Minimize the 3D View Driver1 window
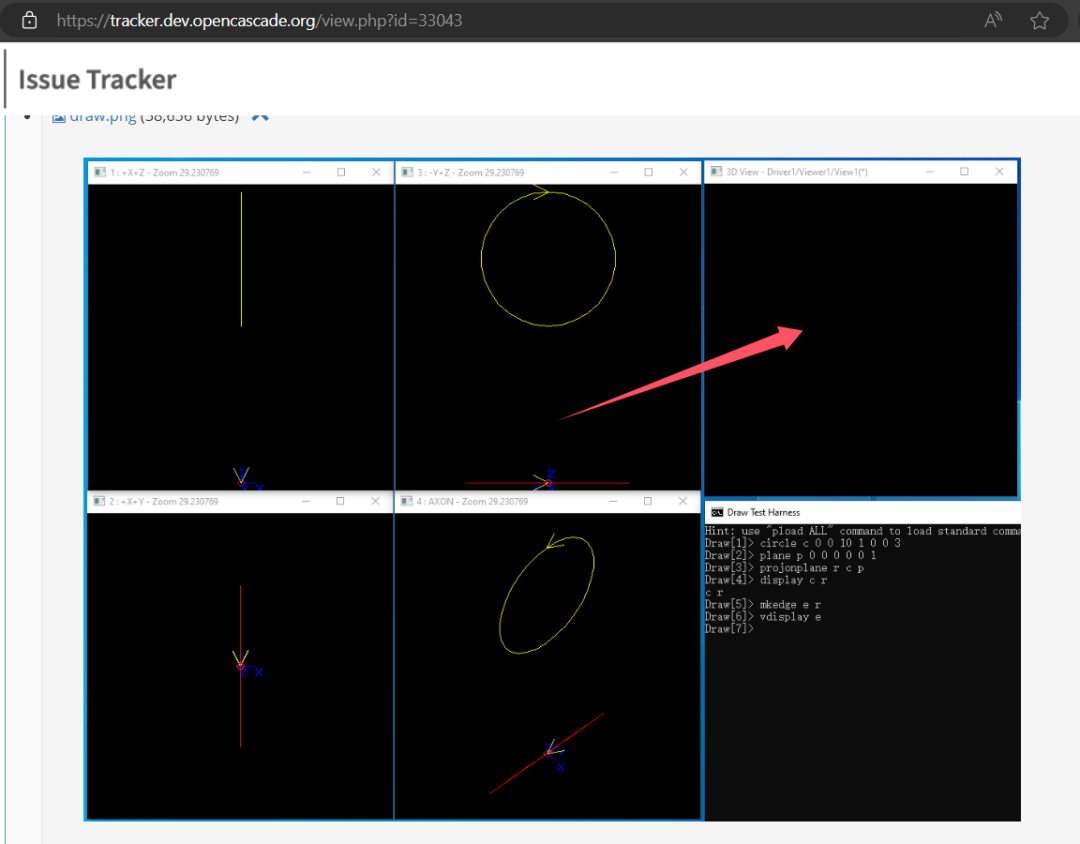This screenshot has height=844, width=1080. pos(930,172)
